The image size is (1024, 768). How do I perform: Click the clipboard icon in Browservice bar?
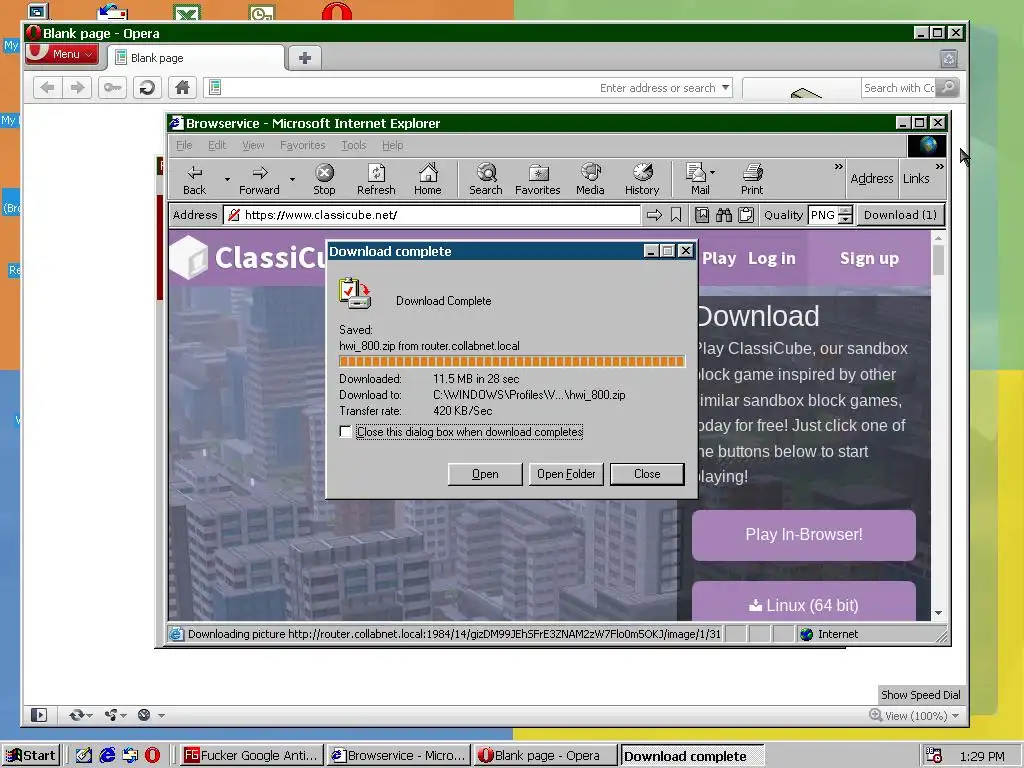tap(746, 215)
